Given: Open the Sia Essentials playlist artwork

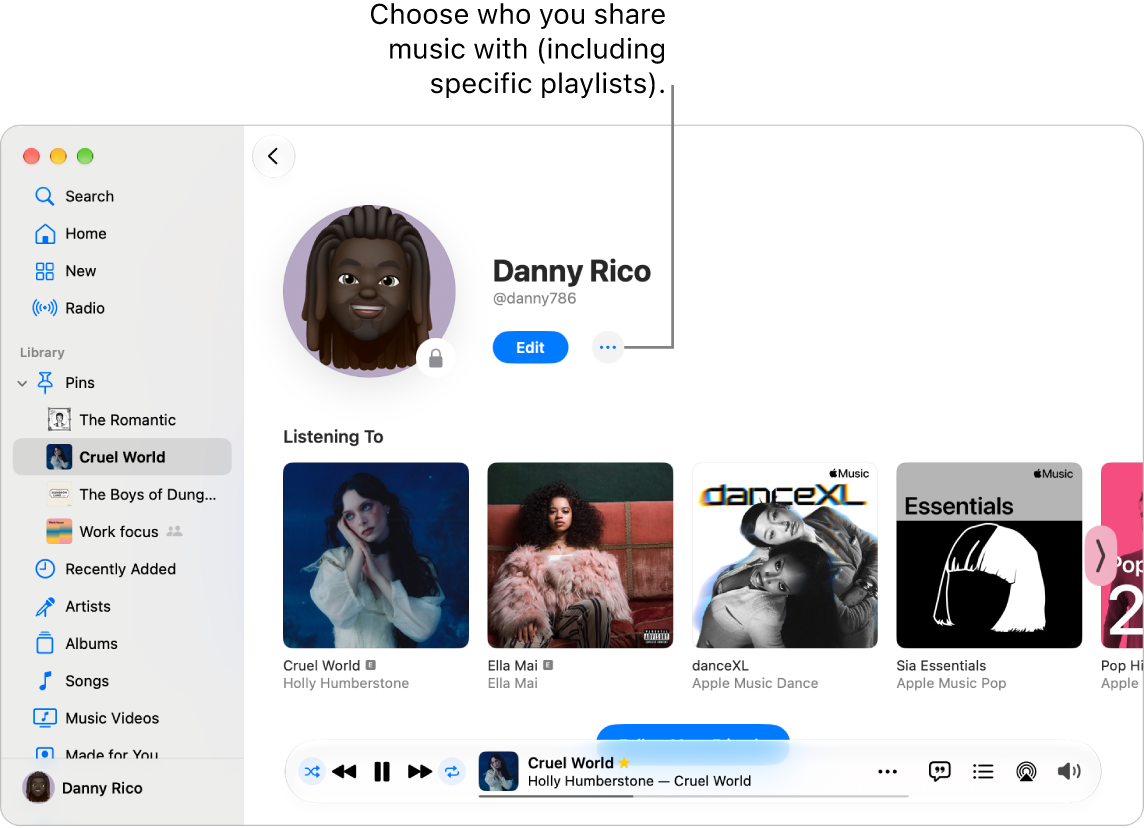Looking at the screenshot, I should (x=989, y=555).
